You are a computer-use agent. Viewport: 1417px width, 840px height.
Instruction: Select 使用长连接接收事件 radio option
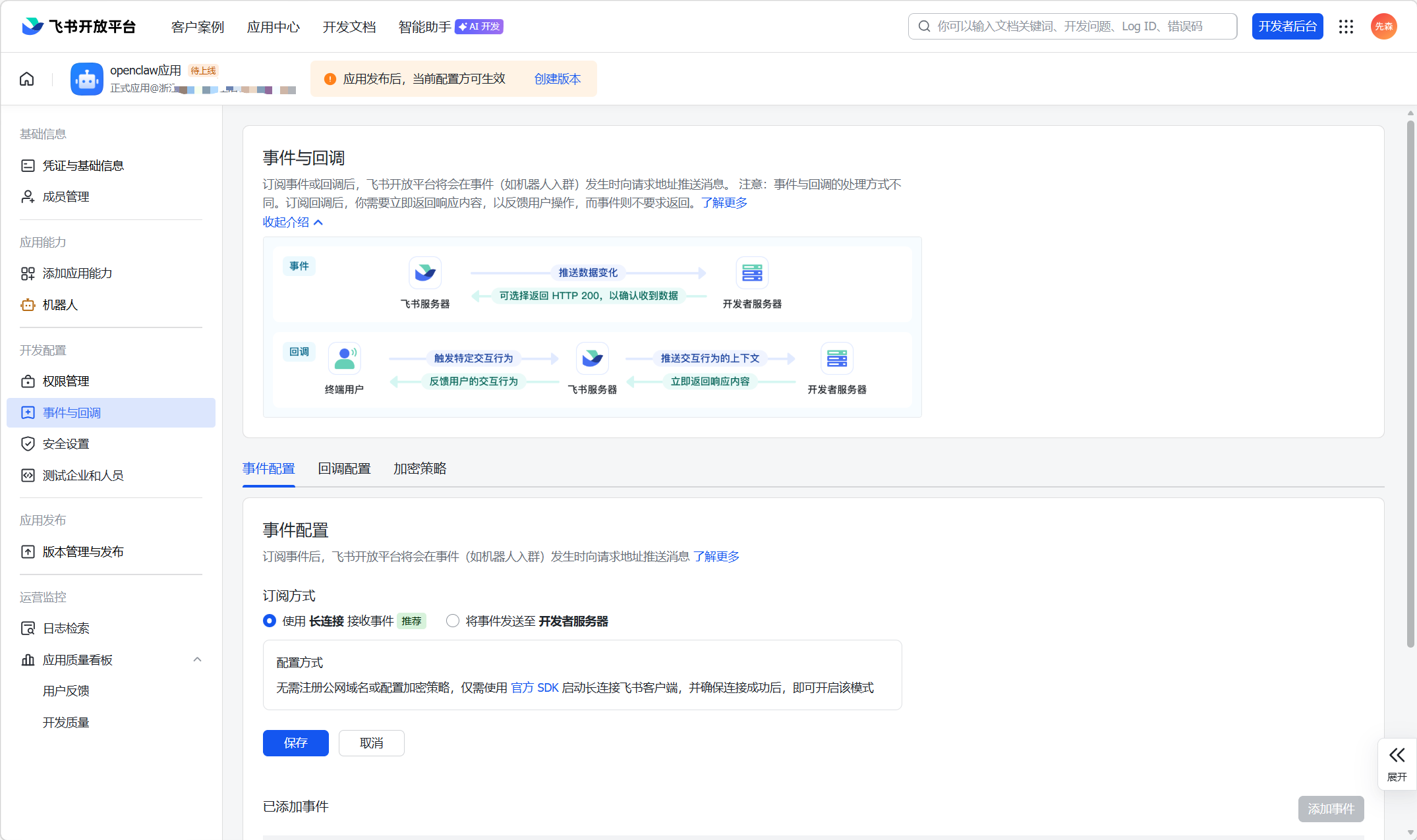click(x=270, y=621)
